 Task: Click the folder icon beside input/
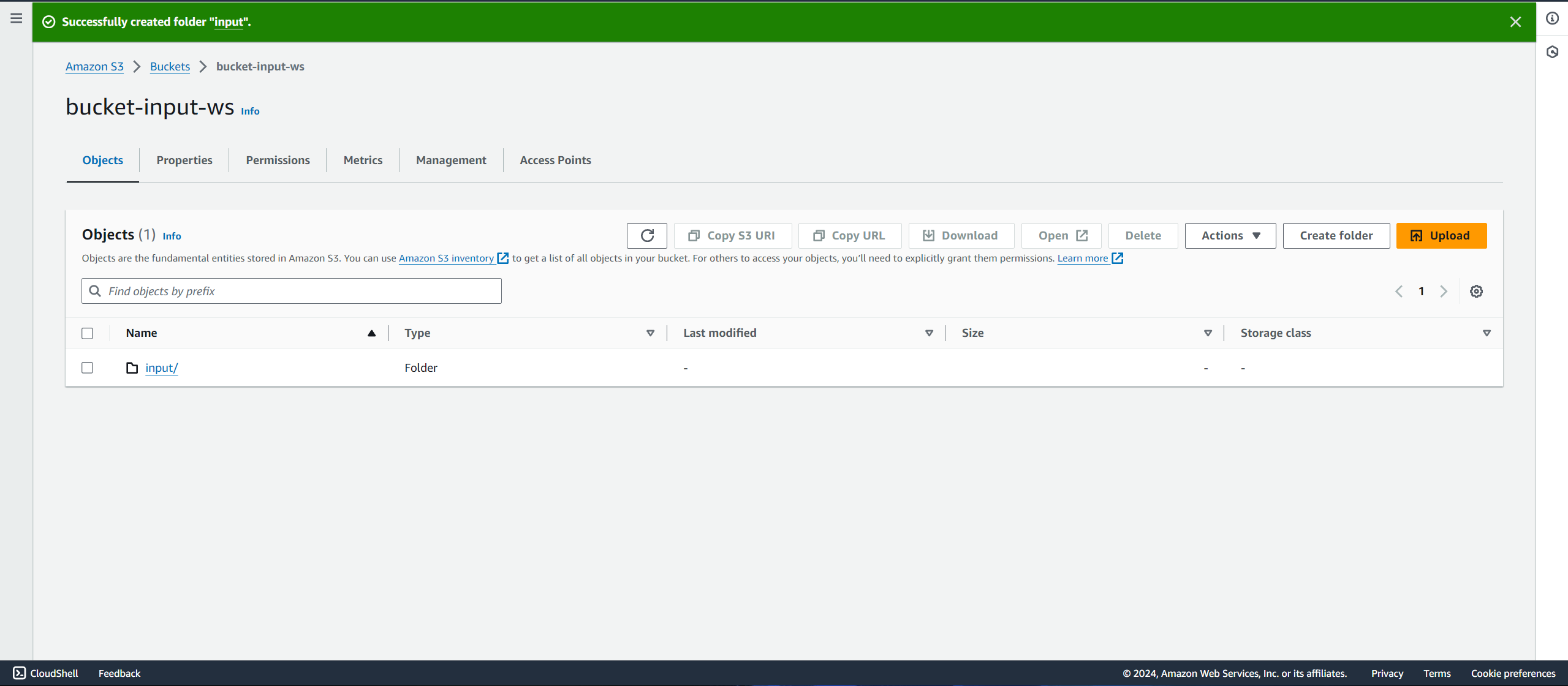(132, 368)
